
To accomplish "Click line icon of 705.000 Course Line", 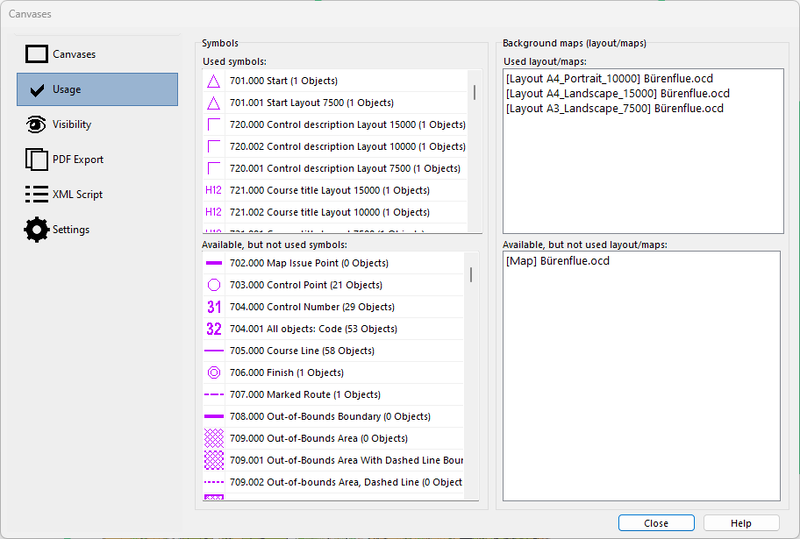I will tap(214, 351).
